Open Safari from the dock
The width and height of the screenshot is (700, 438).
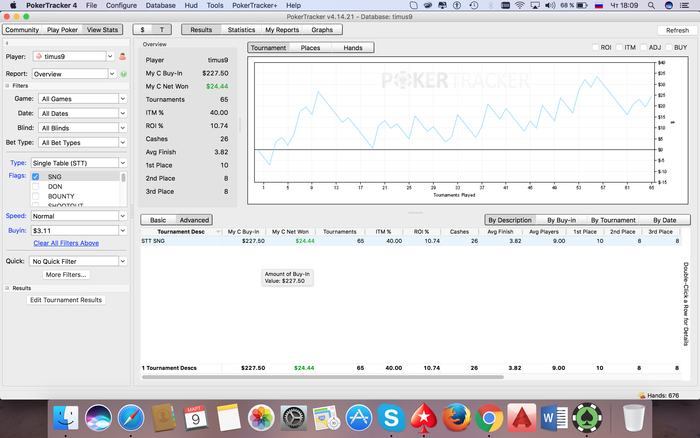click(x=131, y=418)
